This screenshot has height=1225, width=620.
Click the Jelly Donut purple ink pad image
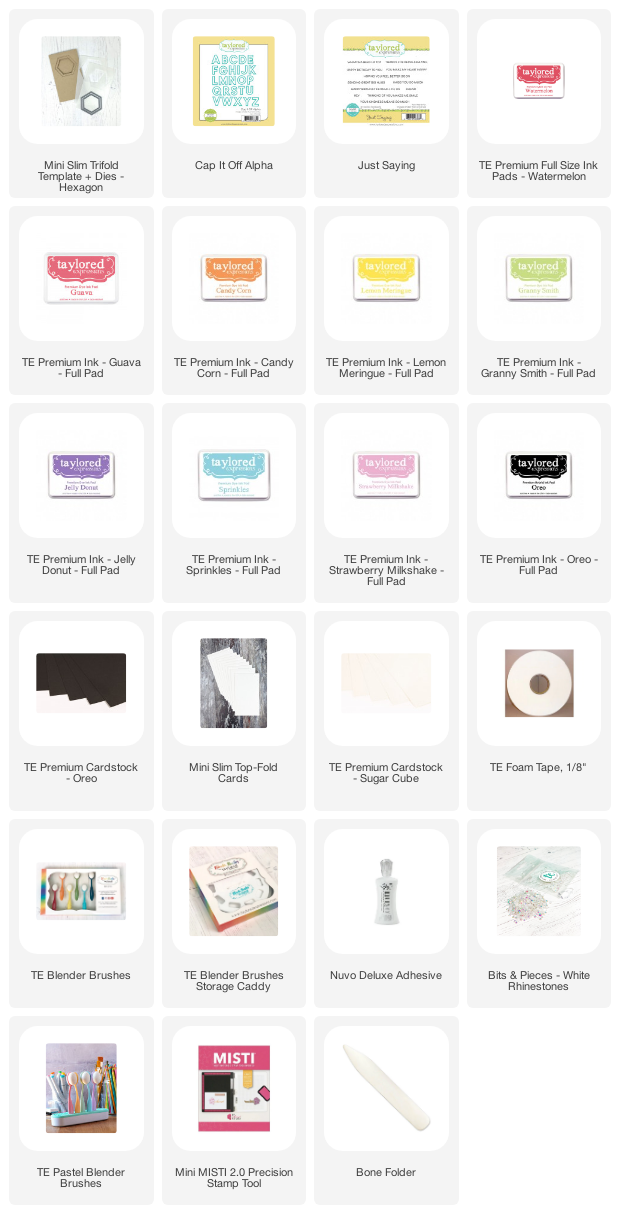[x=81, y=475]
